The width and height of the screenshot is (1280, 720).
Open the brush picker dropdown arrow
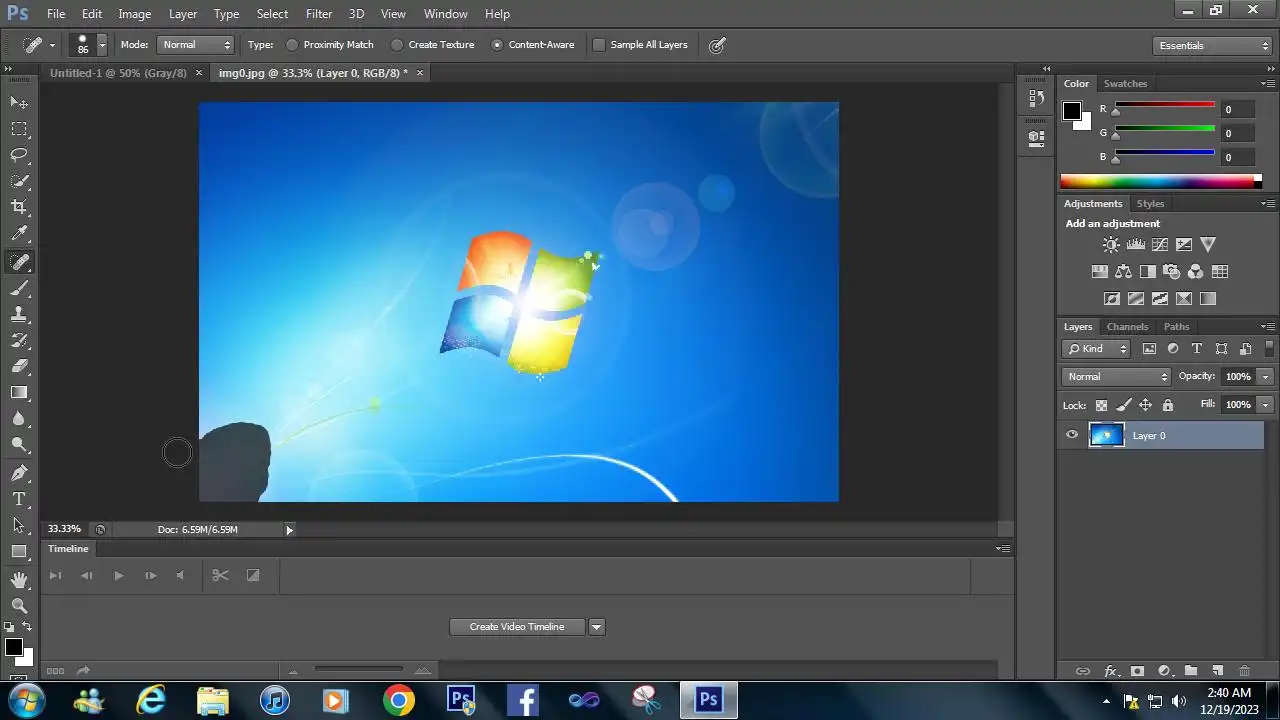(x=102, y=45)
